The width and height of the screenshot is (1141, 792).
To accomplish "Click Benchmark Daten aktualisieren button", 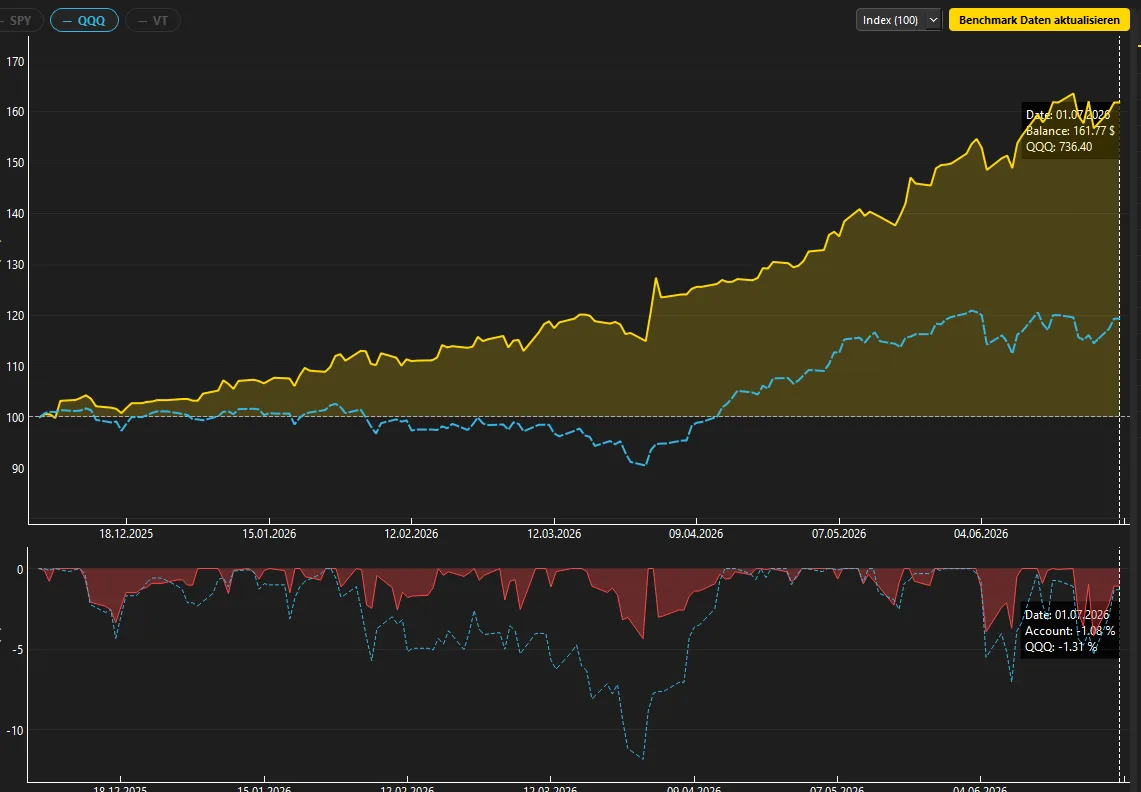I will tap(1039, 20).
